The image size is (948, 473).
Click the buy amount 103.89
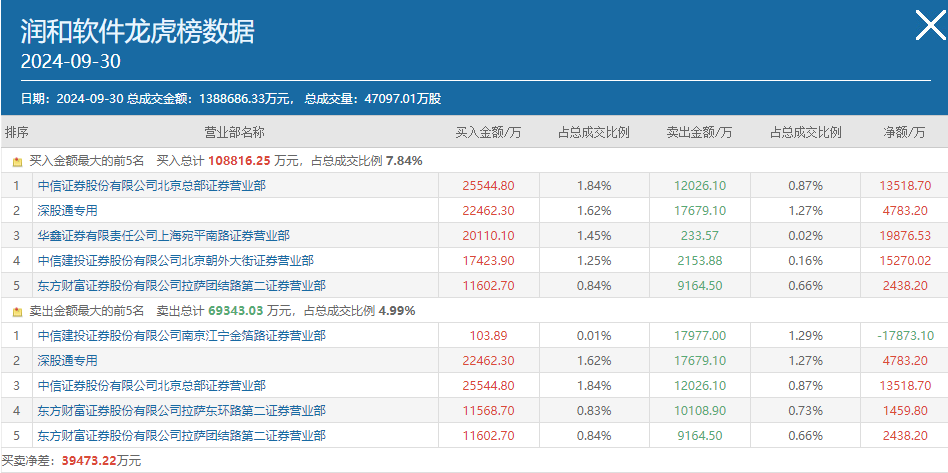488,335
